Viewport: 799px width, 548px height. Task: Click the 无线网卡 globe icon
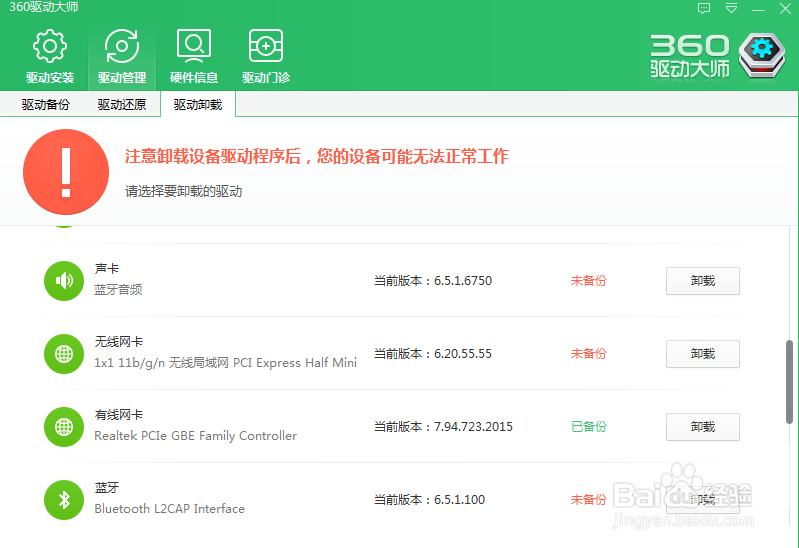[x=64, y=354]
